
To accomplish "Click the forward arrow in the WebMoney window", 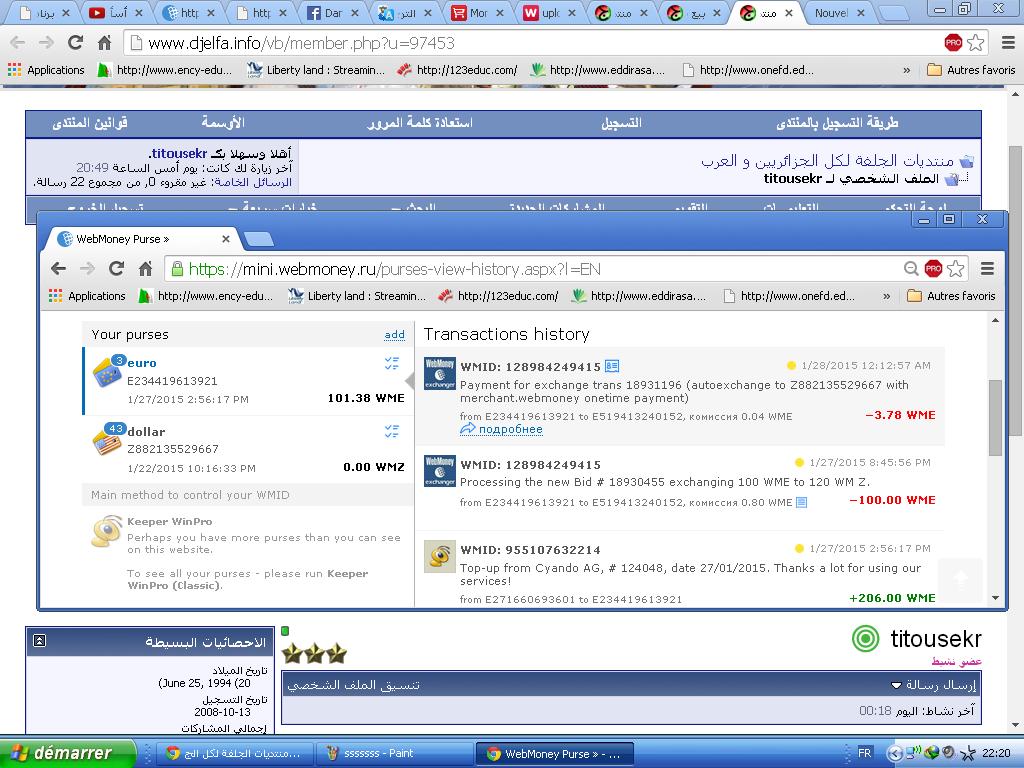I will (x=88, y=268).
